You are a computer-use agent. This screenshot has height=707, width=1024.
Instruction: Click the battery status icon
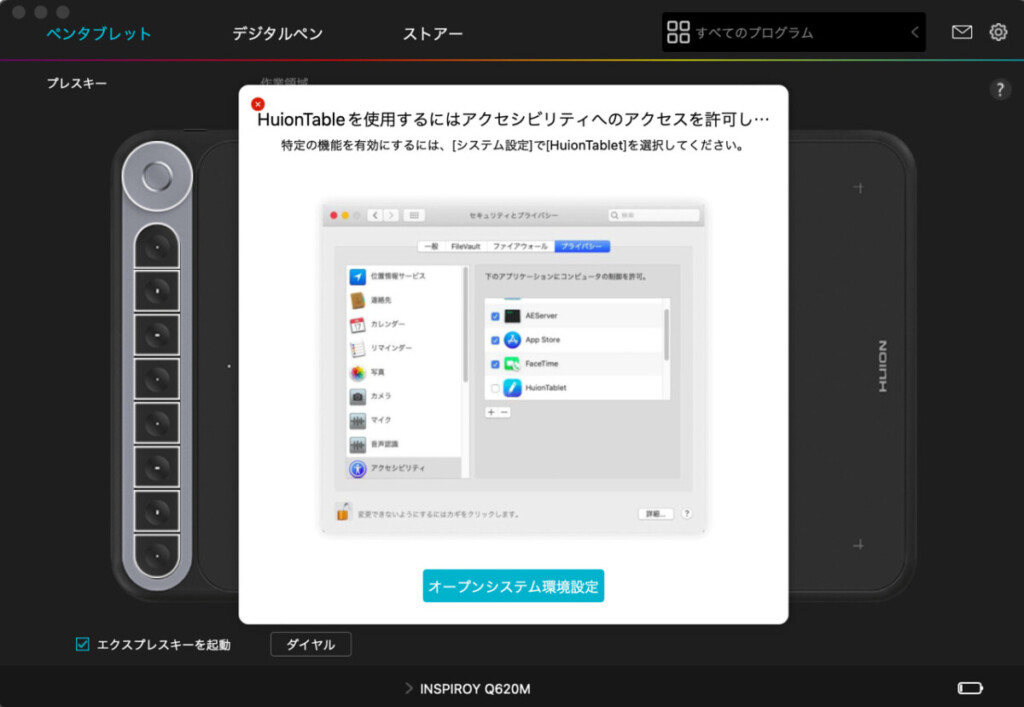coord(970,688)
